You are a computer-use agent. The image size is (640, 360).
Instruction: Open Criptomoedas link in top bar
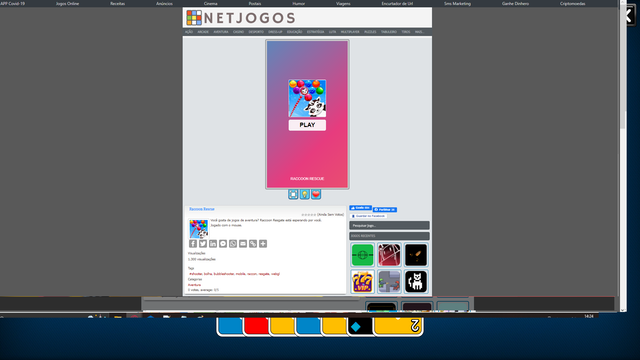[x=572, y=3]
